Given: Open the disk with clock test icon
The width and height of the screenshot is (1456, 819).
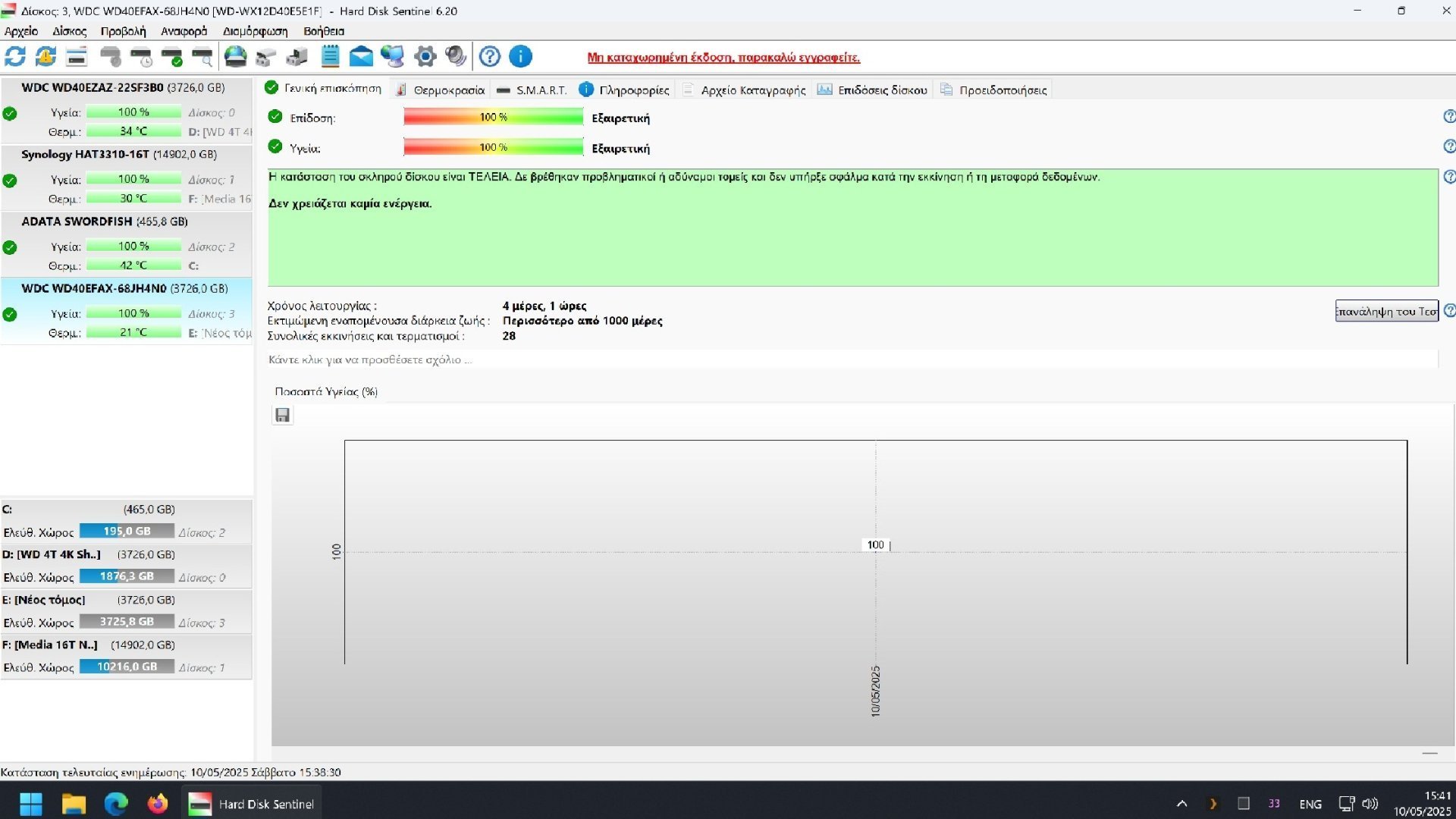Looking at the screenshot, I should (x=142, y=56).
